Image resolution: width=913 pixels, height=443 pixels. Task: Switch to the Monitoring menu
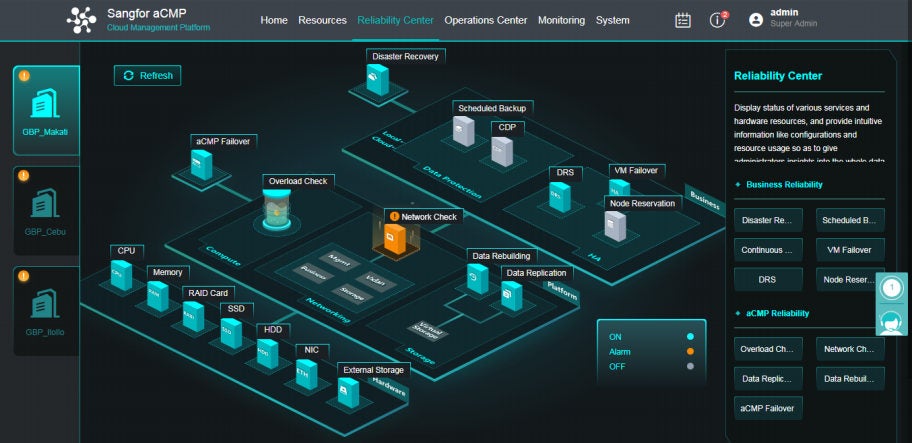[561, 20]
